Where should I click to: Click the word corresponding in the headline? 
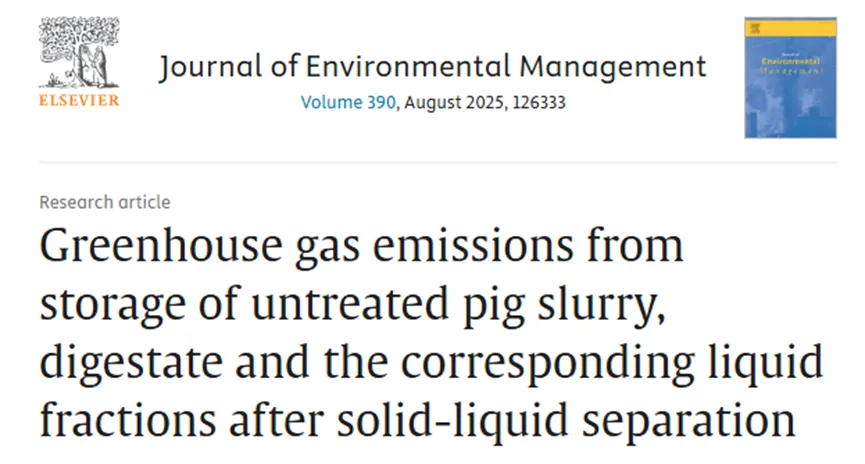pos(547,364)
